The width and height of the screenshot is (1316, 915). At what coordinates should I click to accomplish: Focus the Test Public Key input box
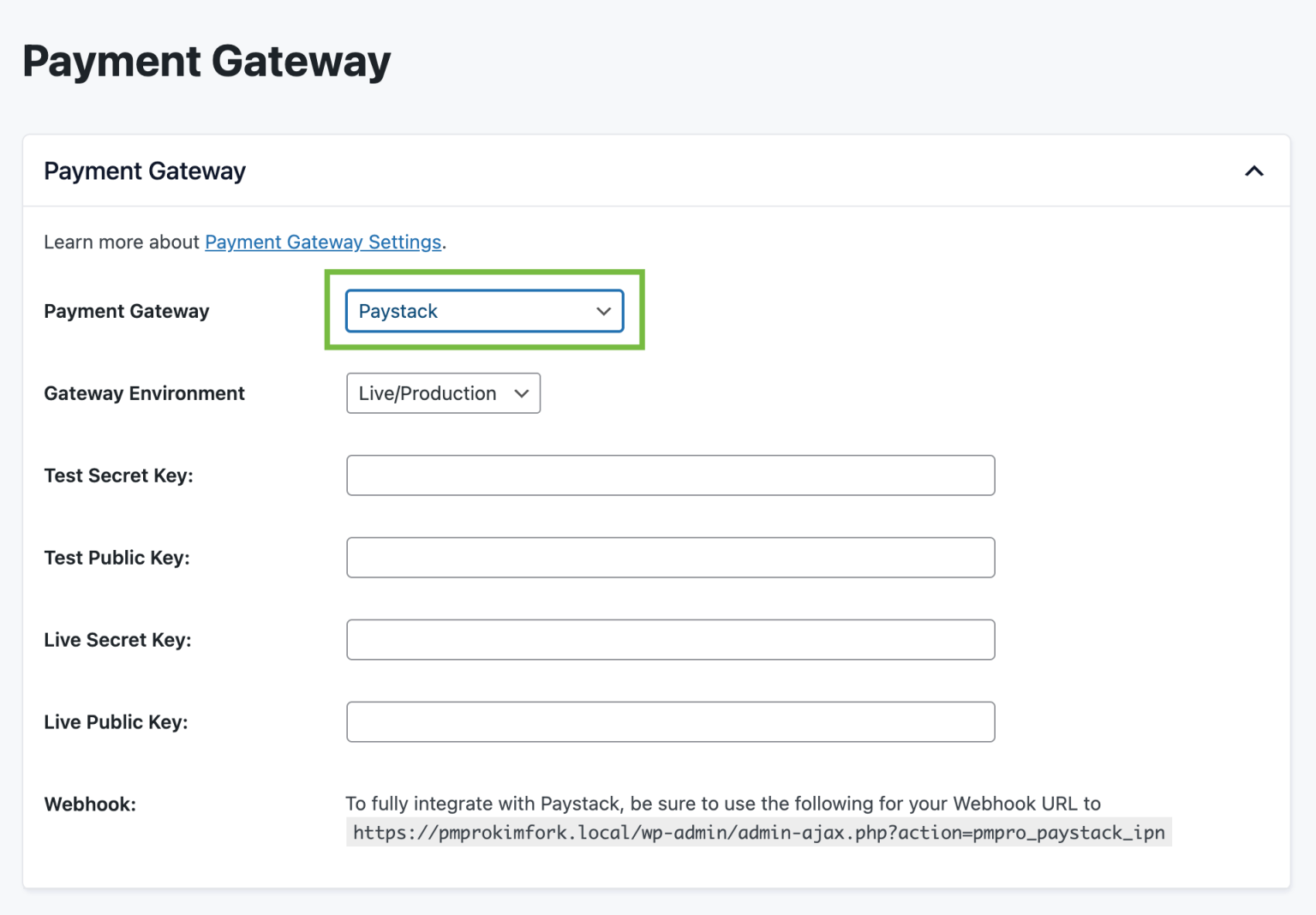pos(670,557)
